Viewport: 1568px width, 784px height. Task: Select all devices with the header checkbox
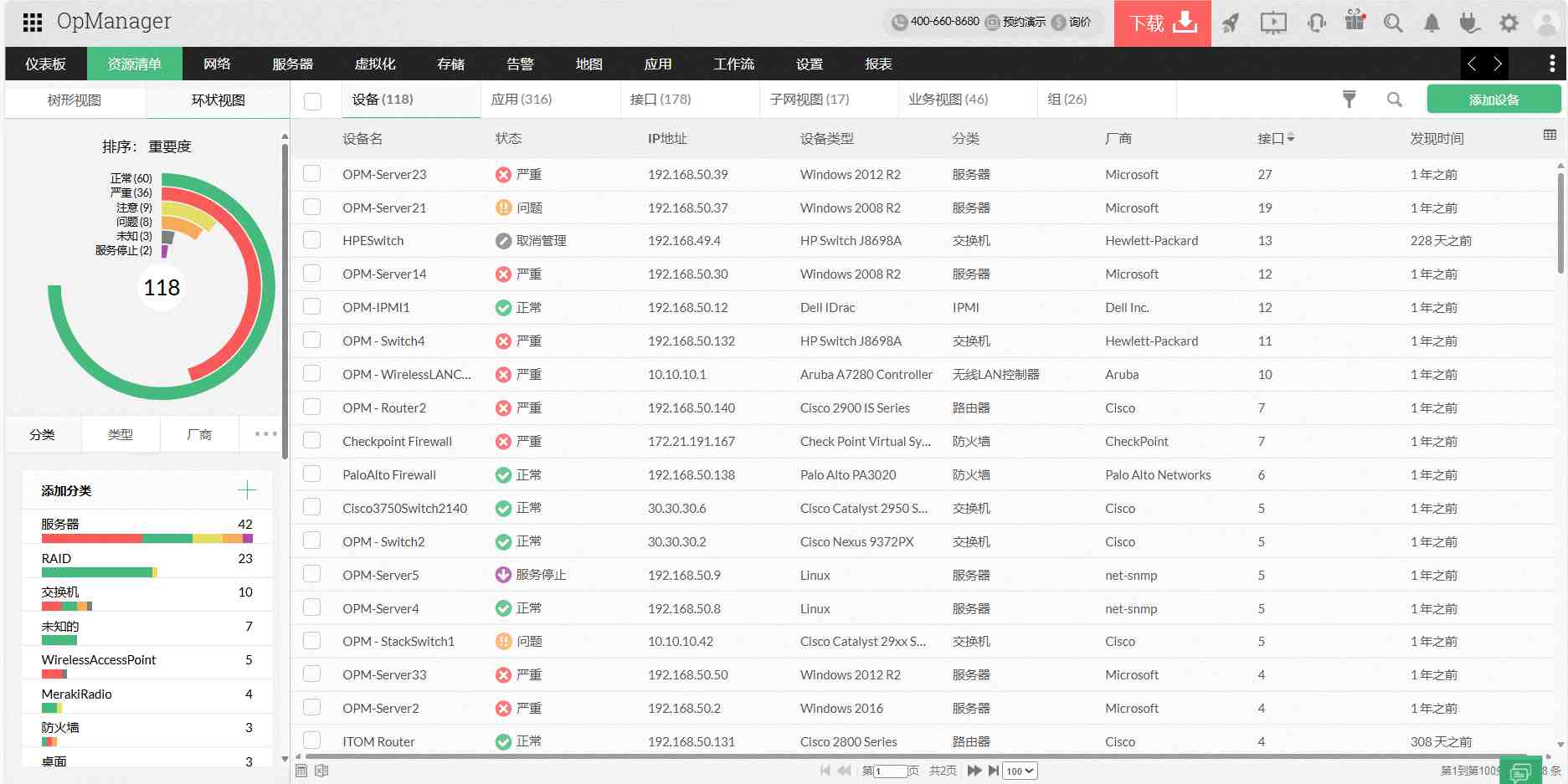(x=313, y=100)
